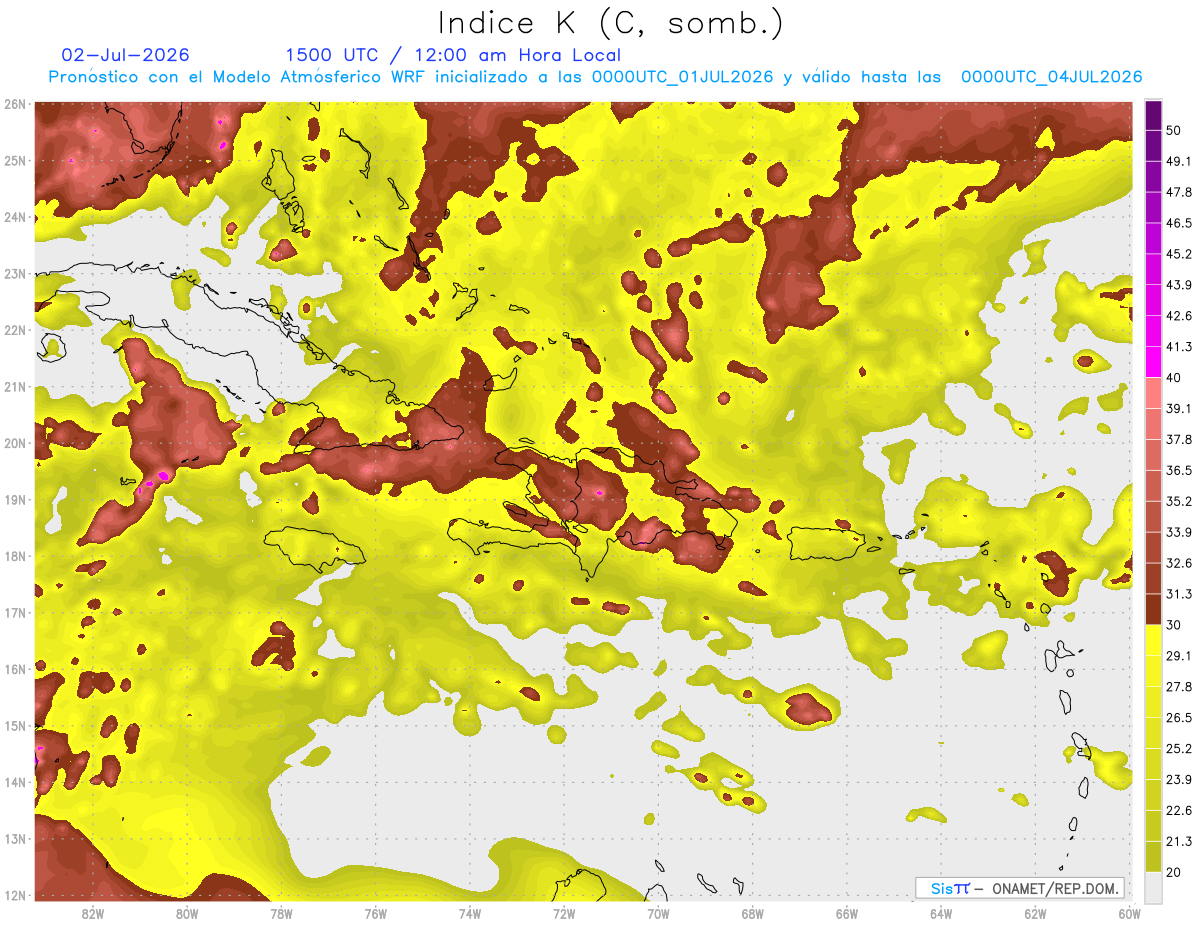Click the '1500 UTC / 12:00 am Hora Local' text

click(453, 55)
